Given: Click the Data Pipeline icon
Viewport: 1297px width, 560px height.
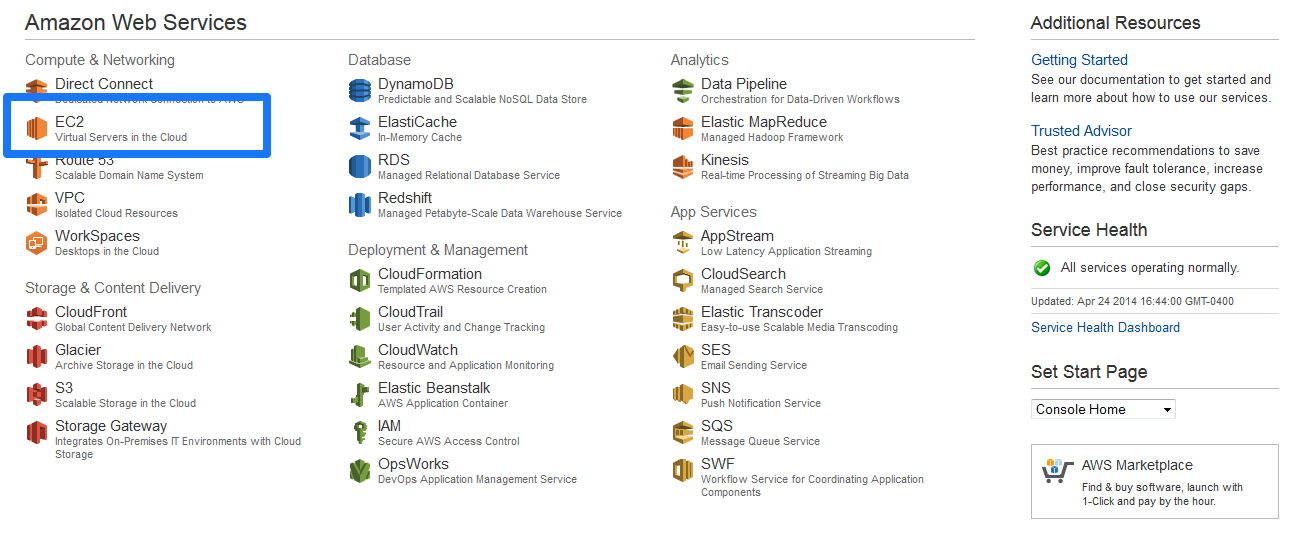Looking at the screenshot, I should (x=683, y=91).
